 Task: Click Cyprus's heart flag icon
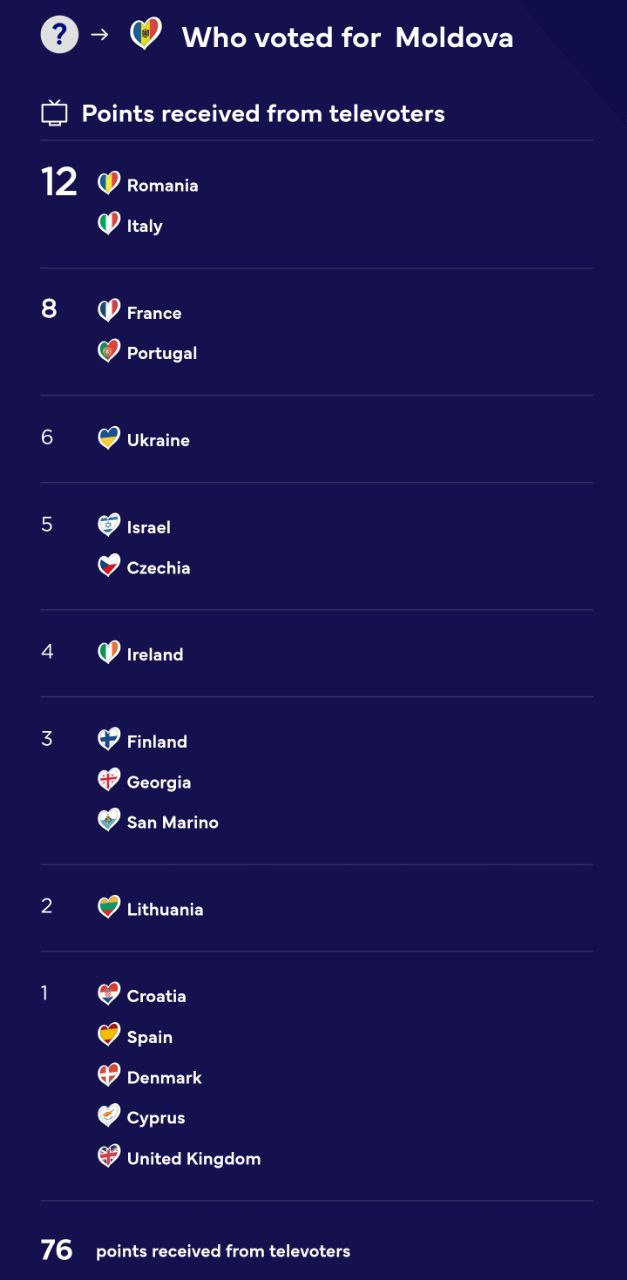click(109, 1116)
